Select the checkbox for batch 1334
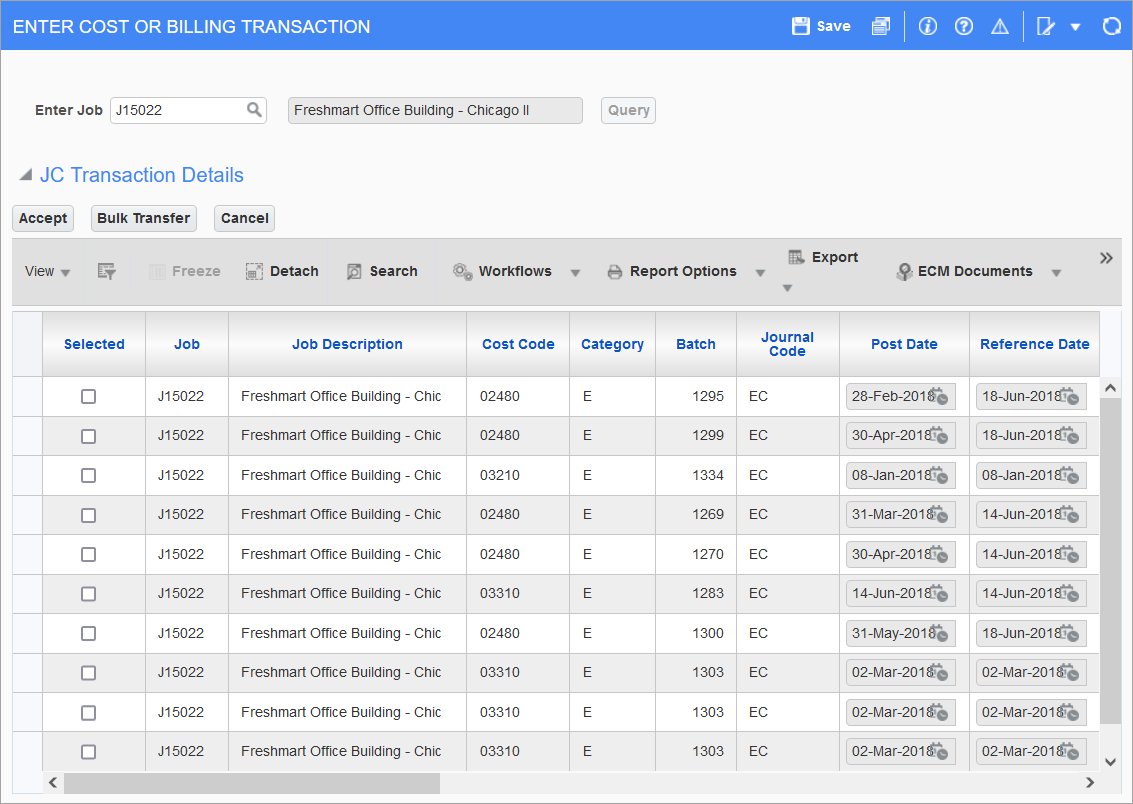Screen dimensions: 1133x804 coord(88,475)
